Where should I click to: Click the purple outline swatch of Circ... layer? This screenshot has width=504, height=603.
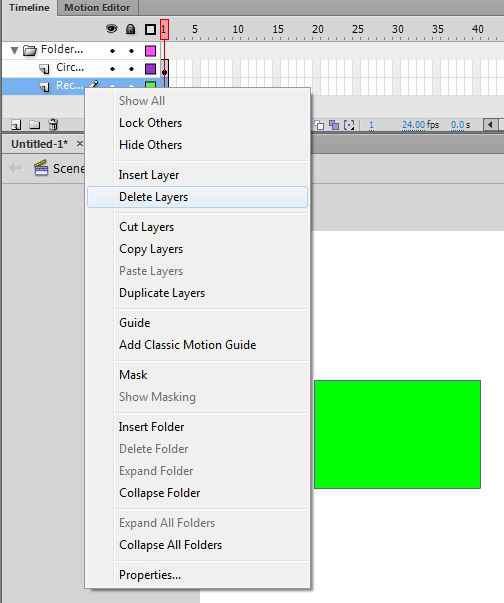150,69
